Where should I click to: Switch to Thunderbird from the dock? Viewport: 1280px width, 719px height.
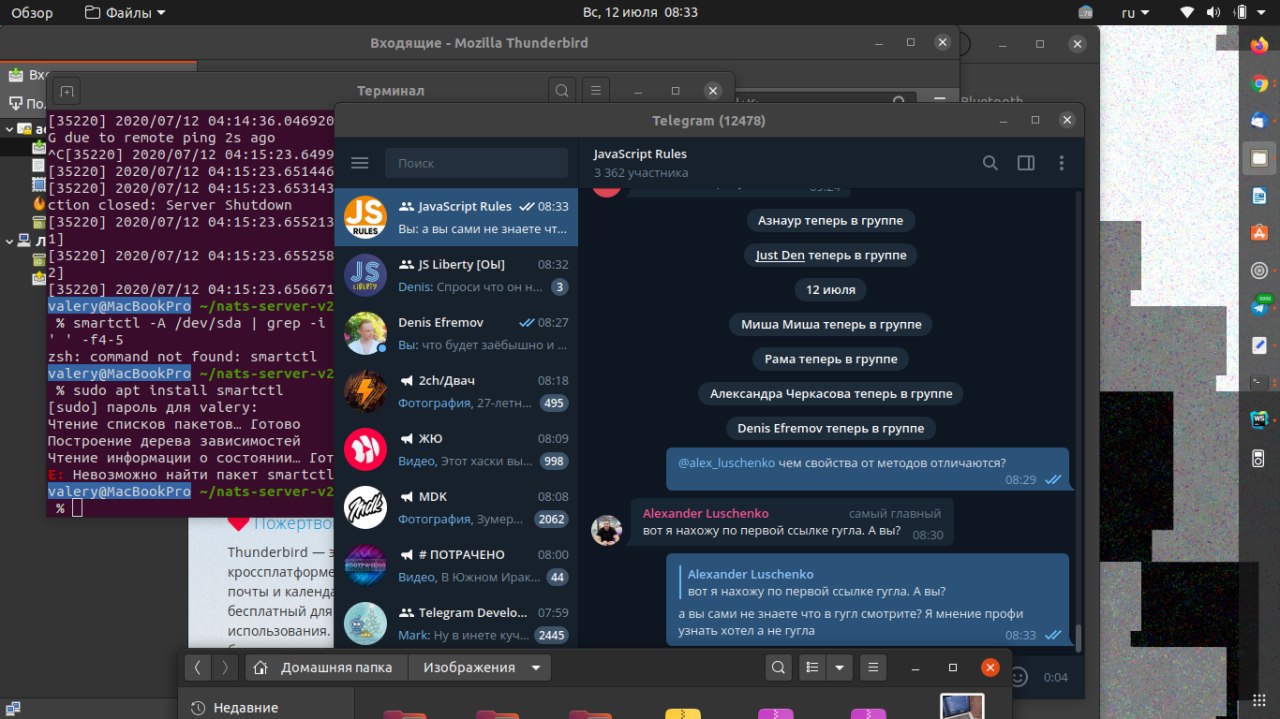coord(1259,121)
